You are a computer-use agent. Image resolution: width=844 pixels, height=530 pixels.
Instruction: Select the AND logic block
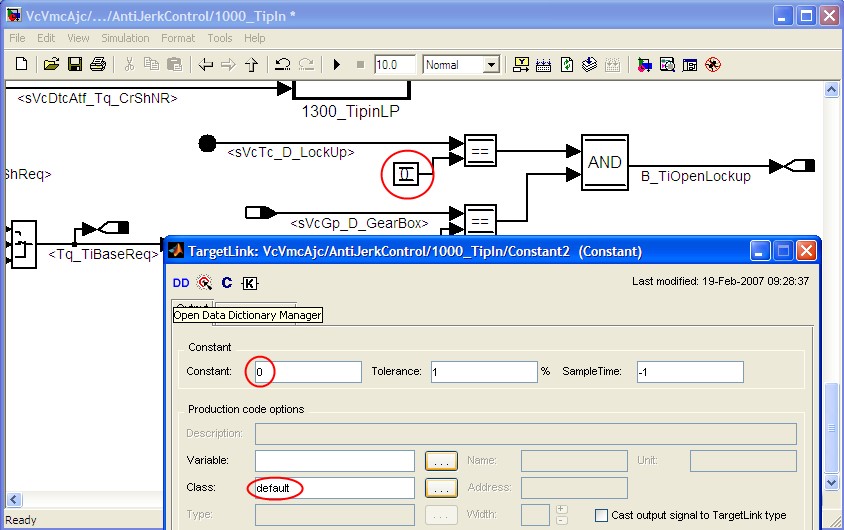(x=605, y=162)
